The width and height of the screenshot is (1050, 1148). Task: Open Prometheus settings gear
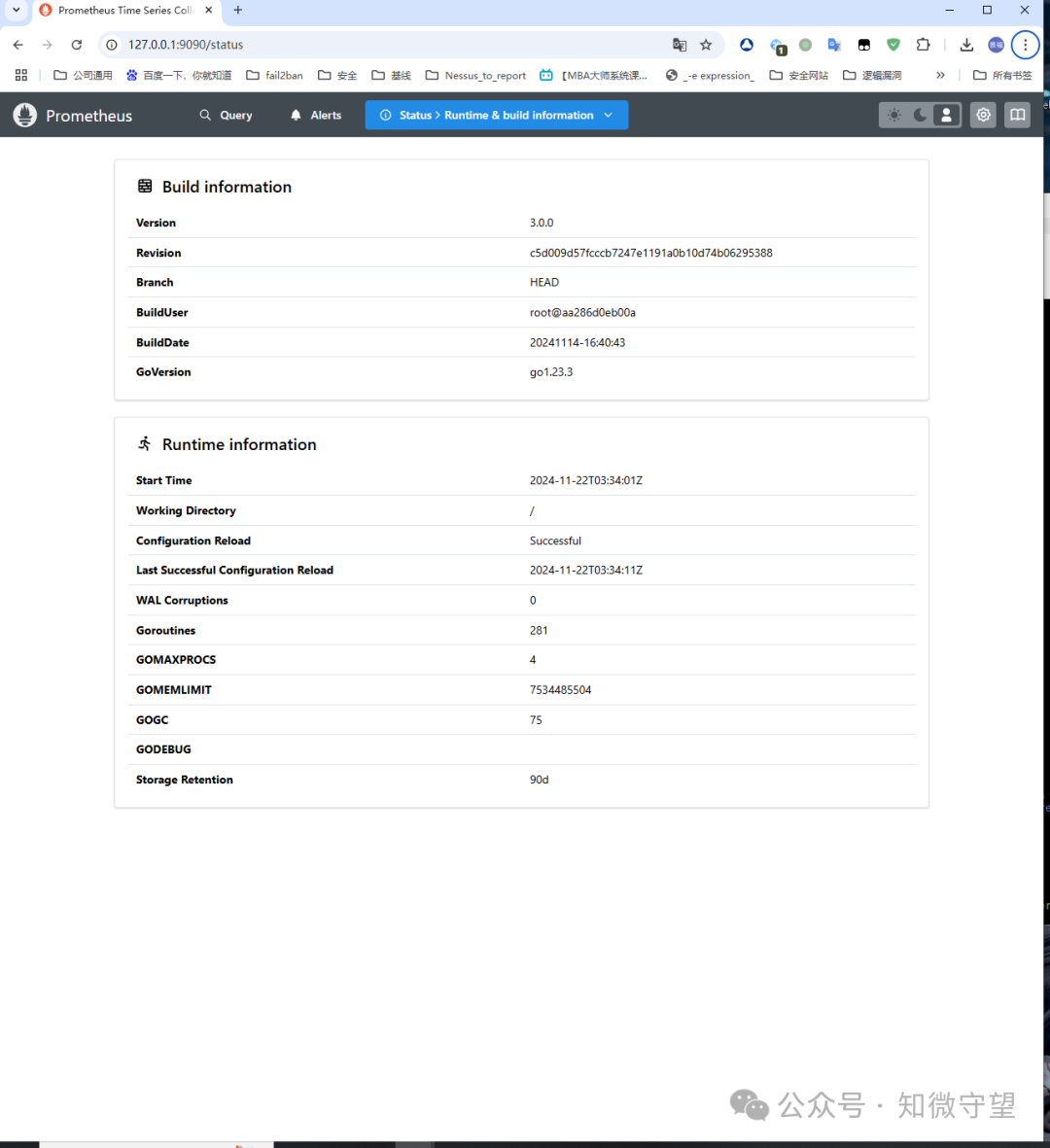983,115
